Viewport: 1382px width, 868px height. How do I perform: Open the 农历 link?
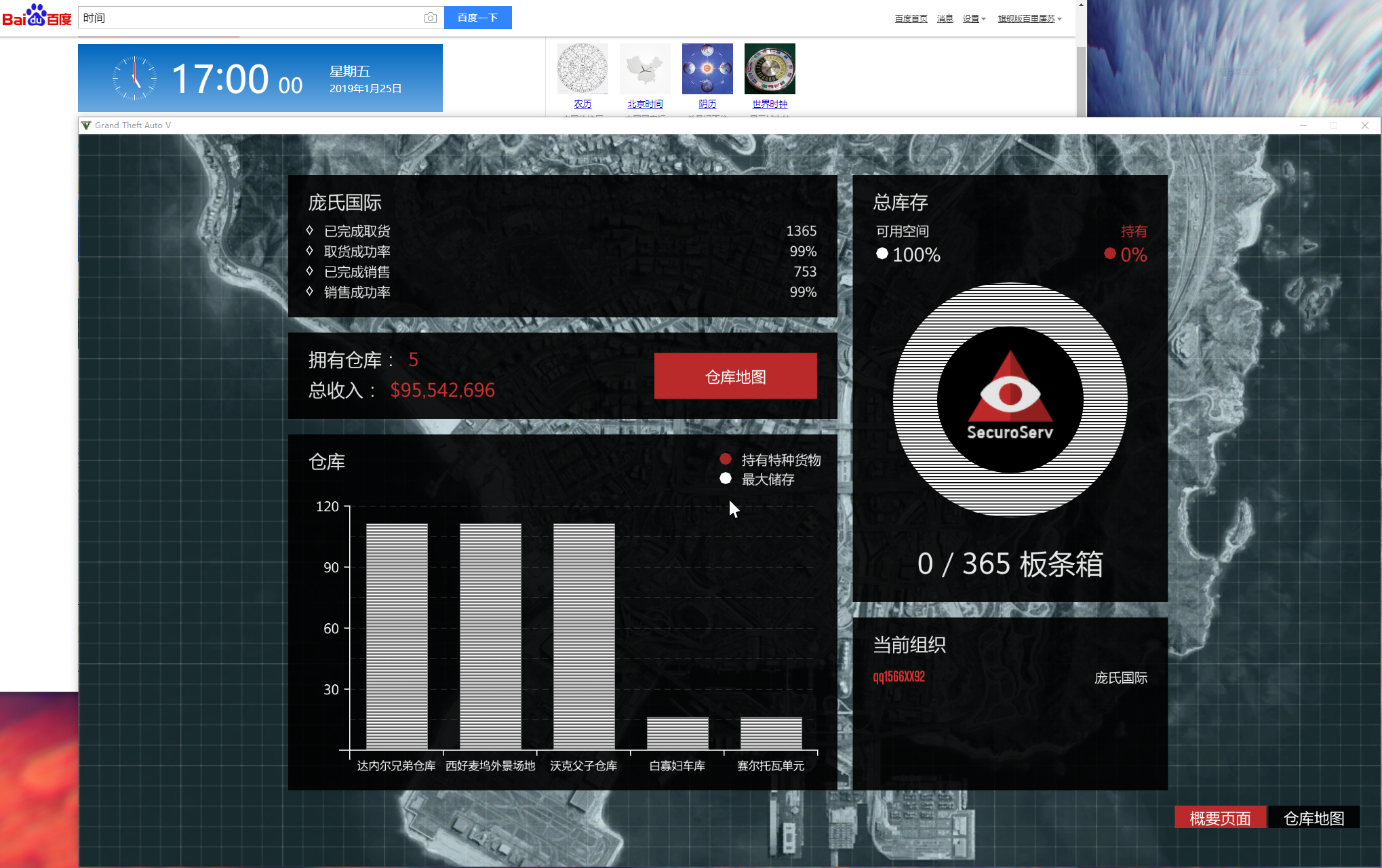pyautogui.click(x=583, y=104)
